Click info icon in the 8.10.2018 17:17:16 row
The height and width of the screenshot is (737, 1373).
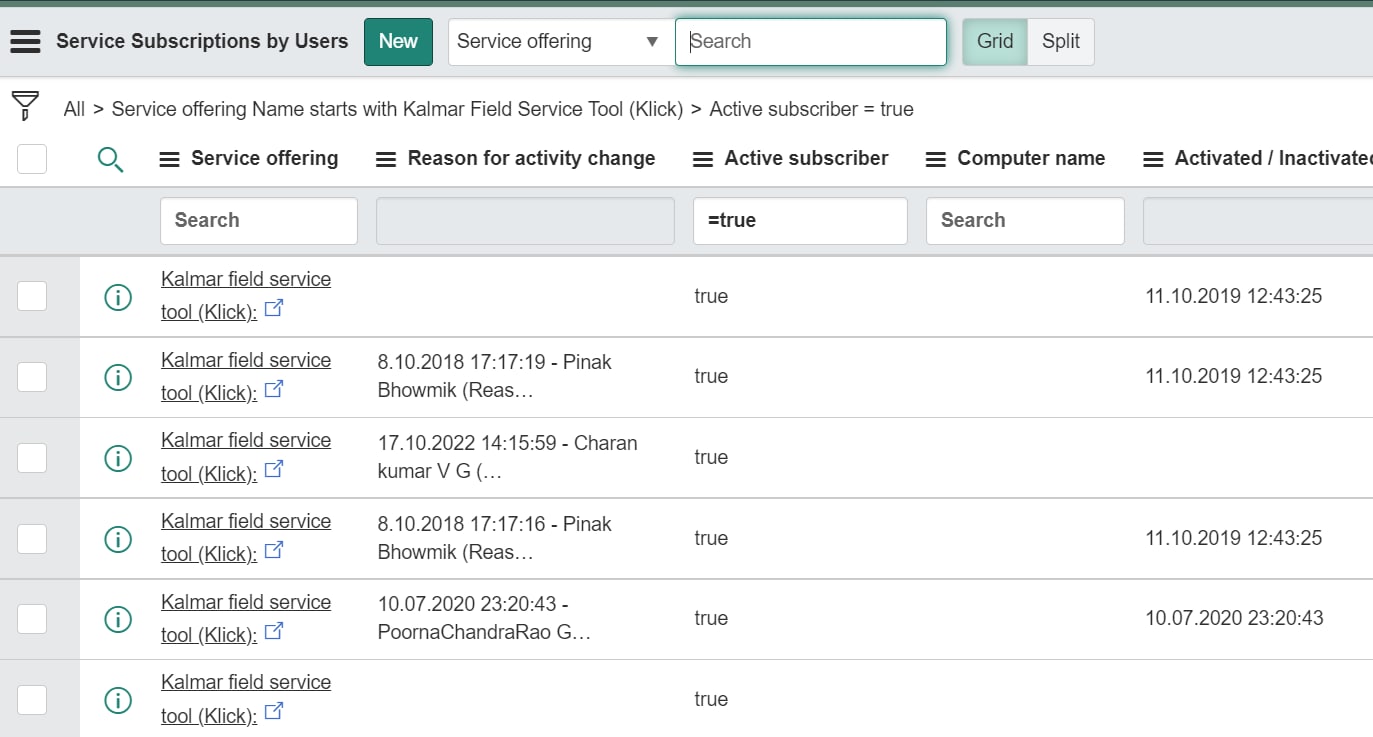coord(118,539)
